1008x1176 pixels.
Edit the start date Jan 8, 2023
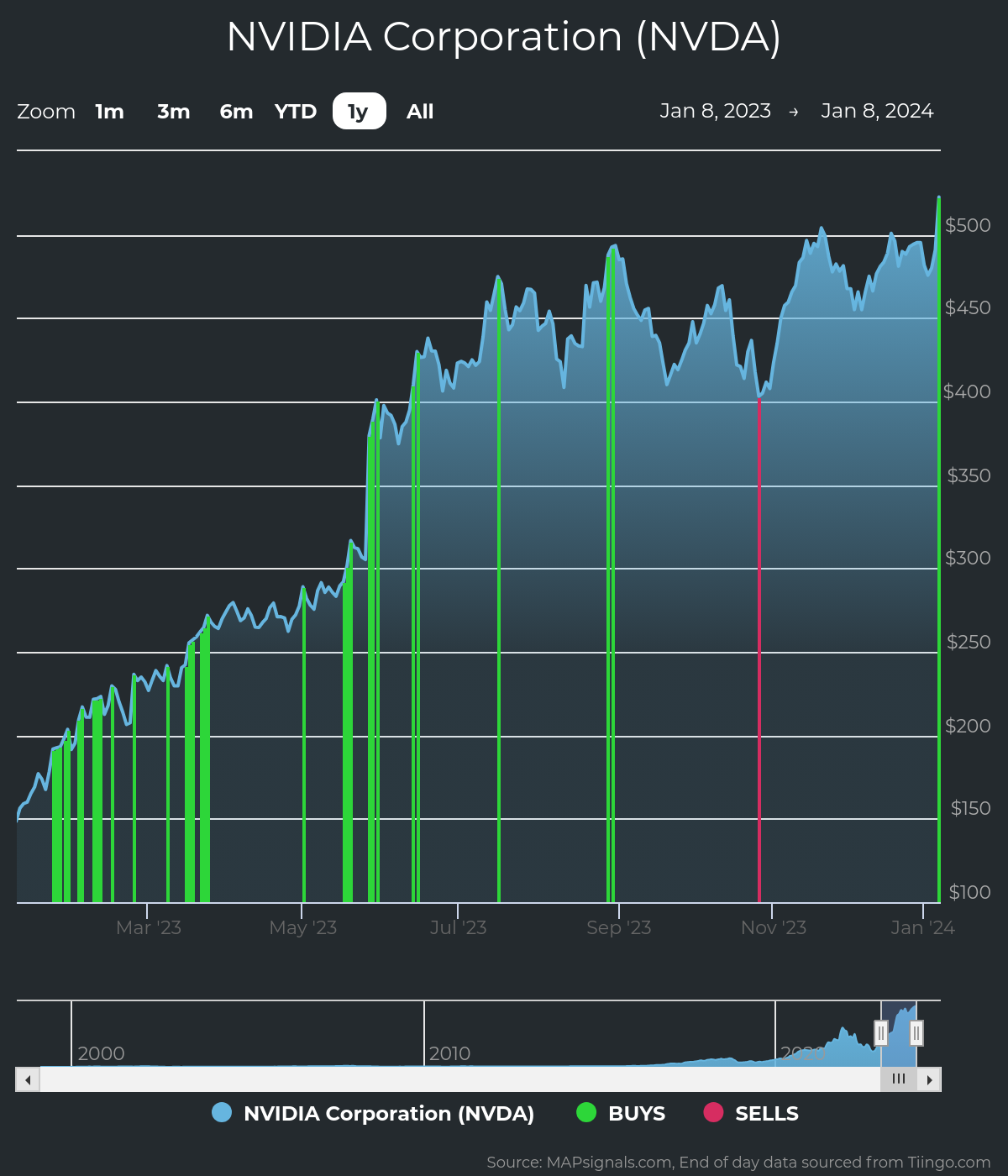(x=716, y=111)
